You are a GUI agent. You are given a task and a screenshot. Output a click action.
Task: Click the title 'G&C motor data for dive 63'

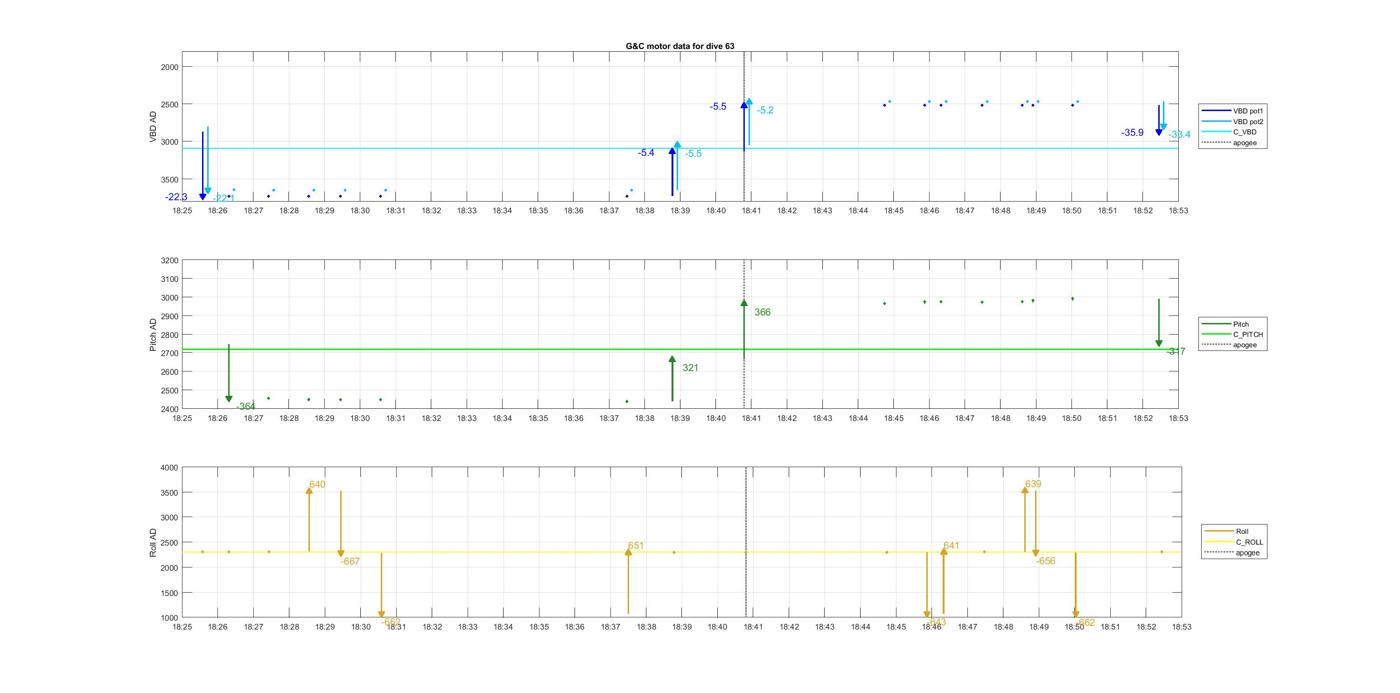coord(680,46)
